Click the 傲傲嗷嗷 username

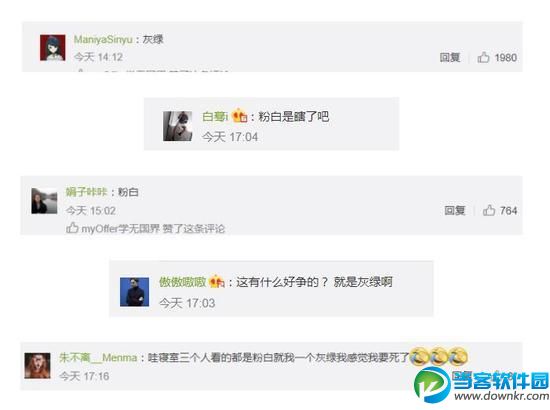182,282
